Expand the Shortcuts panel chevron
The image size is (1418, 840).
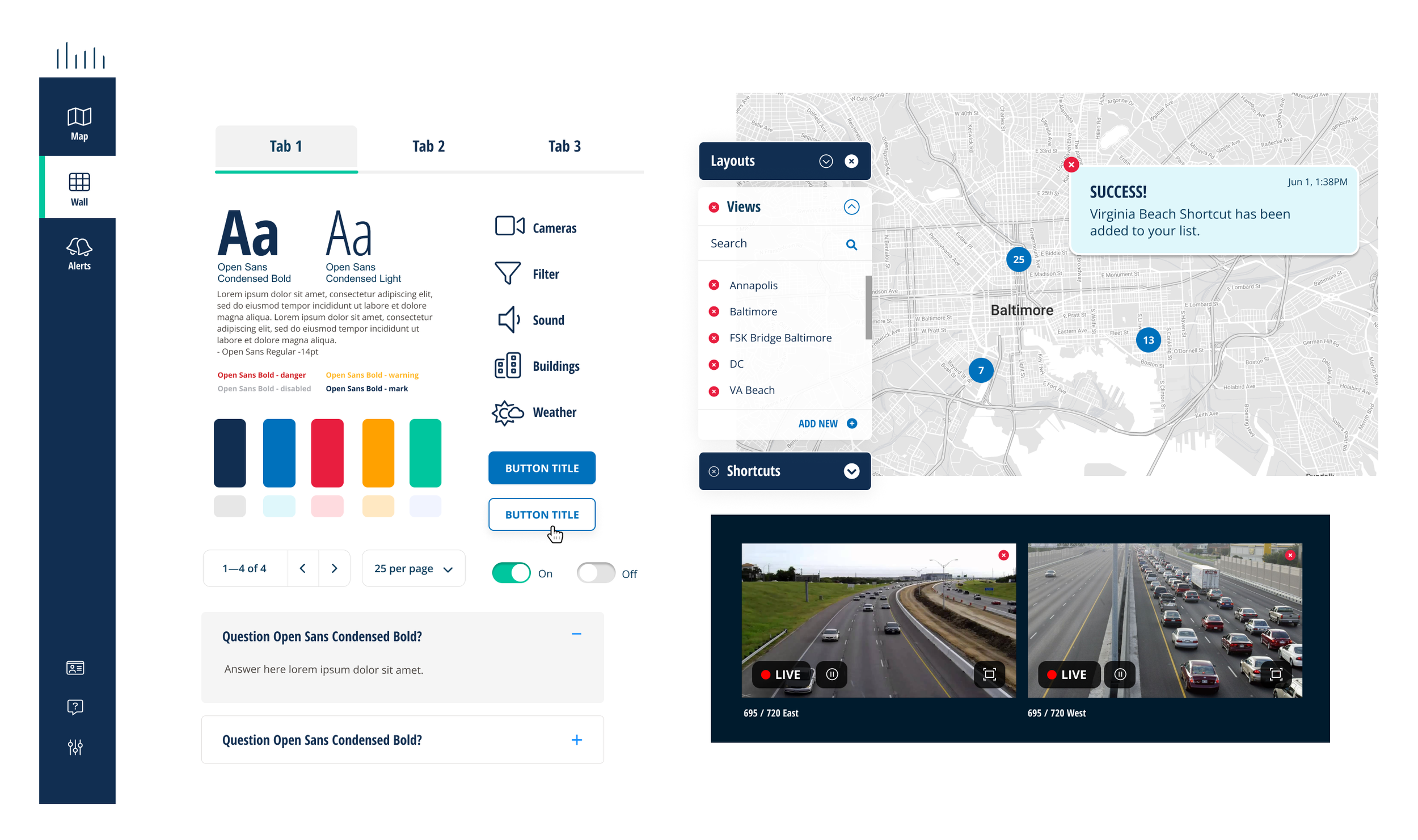[x=851, y=471]
